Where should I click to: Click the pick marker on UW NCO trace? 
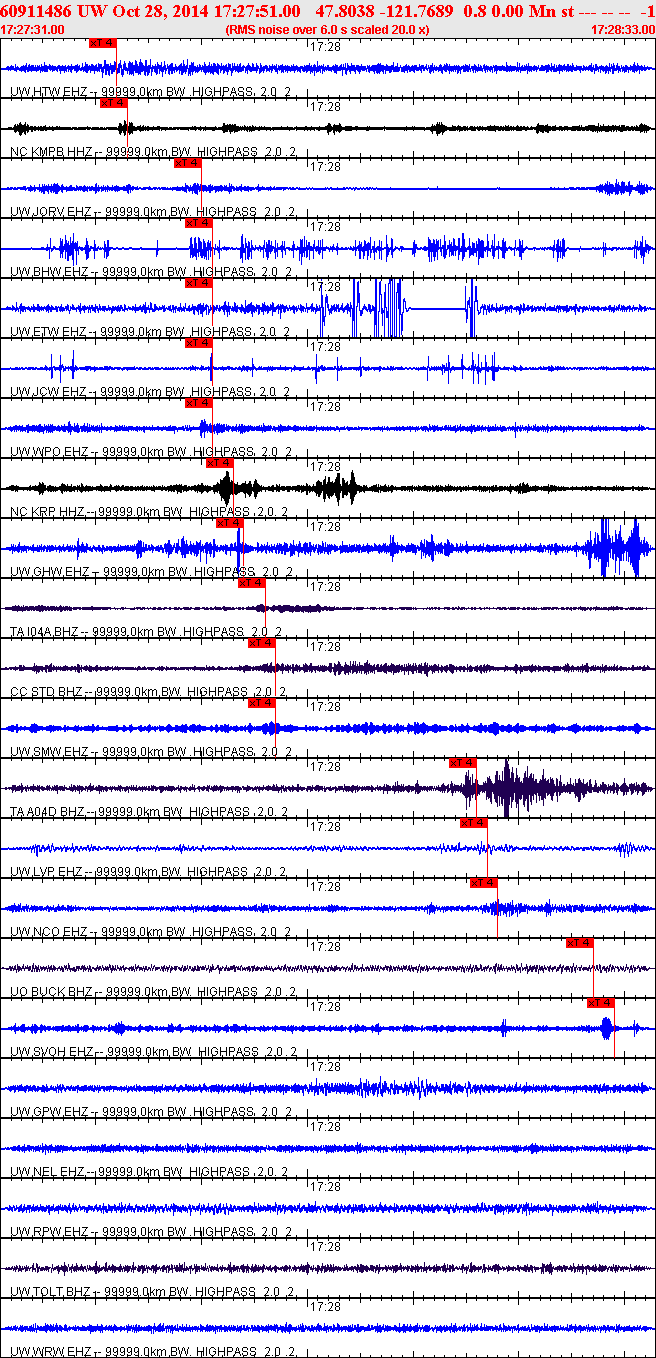(x=483, y=883)
